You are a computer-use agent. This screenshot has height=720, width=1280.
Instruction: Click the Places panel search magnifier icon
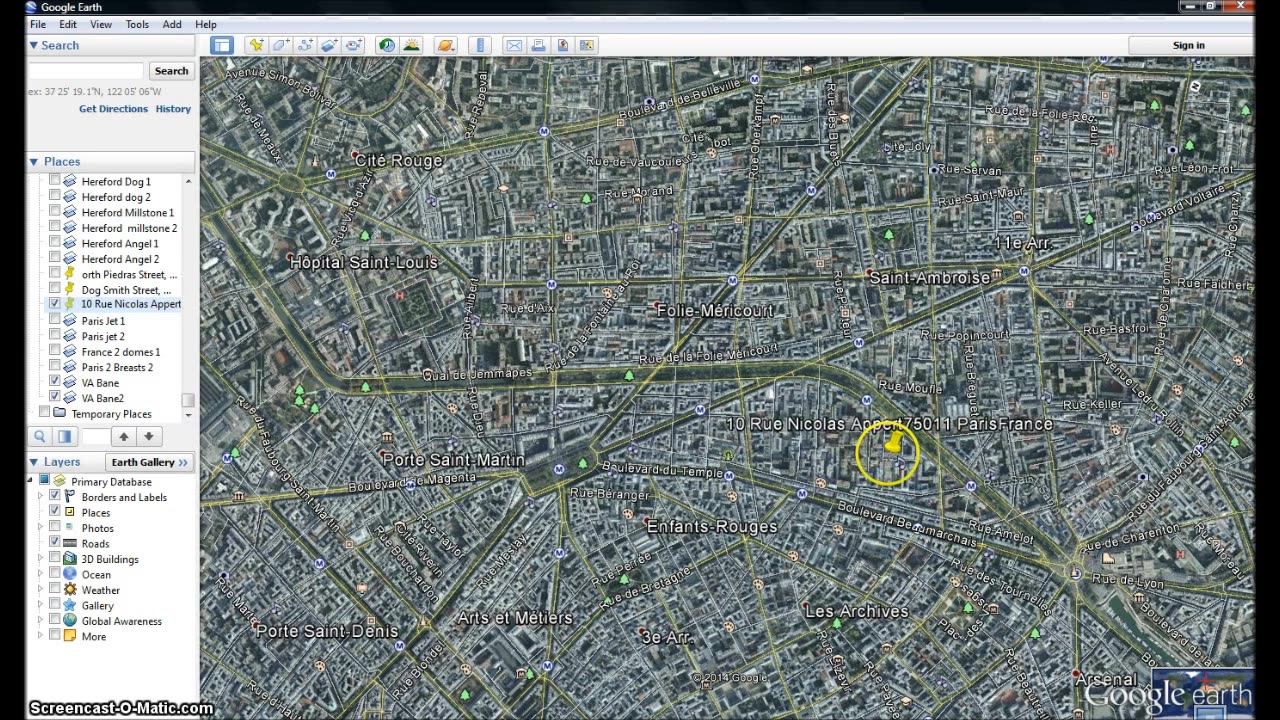[40, 436]
